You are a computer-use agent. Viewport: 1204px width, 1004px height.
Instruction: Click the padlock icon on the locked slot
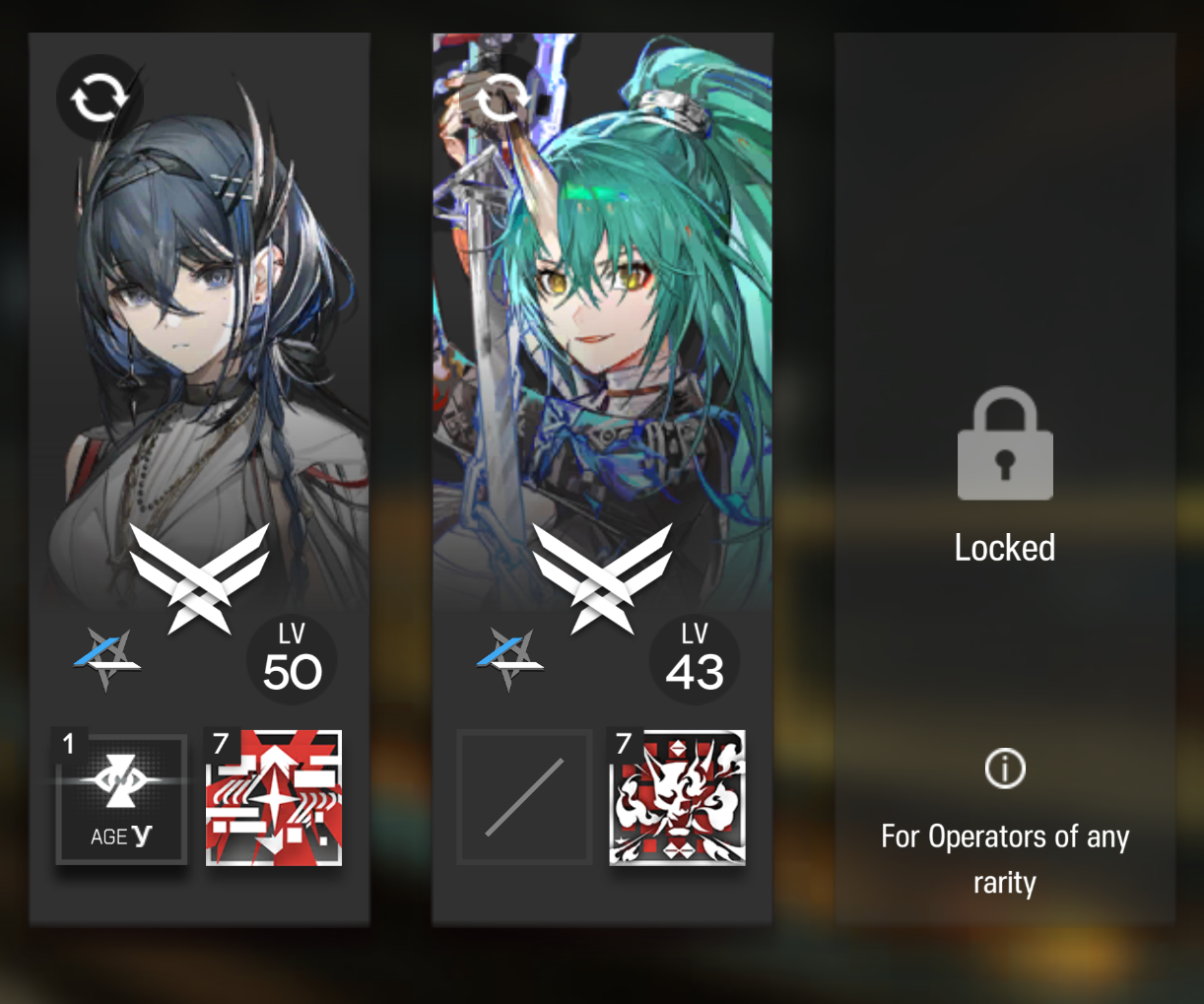(x=1005, y=443)
